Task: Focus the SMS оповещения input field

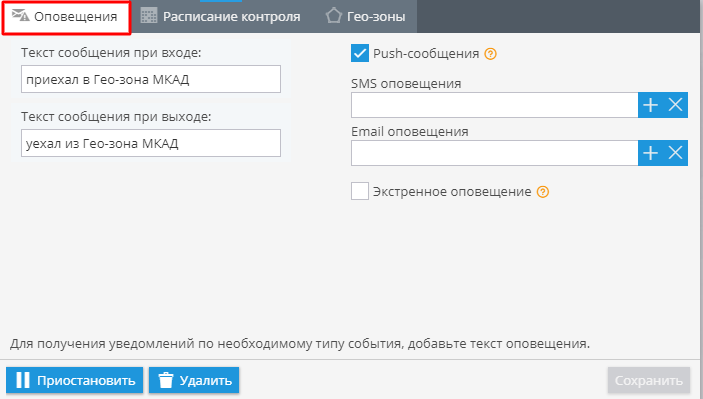Action: click(495, 105)
